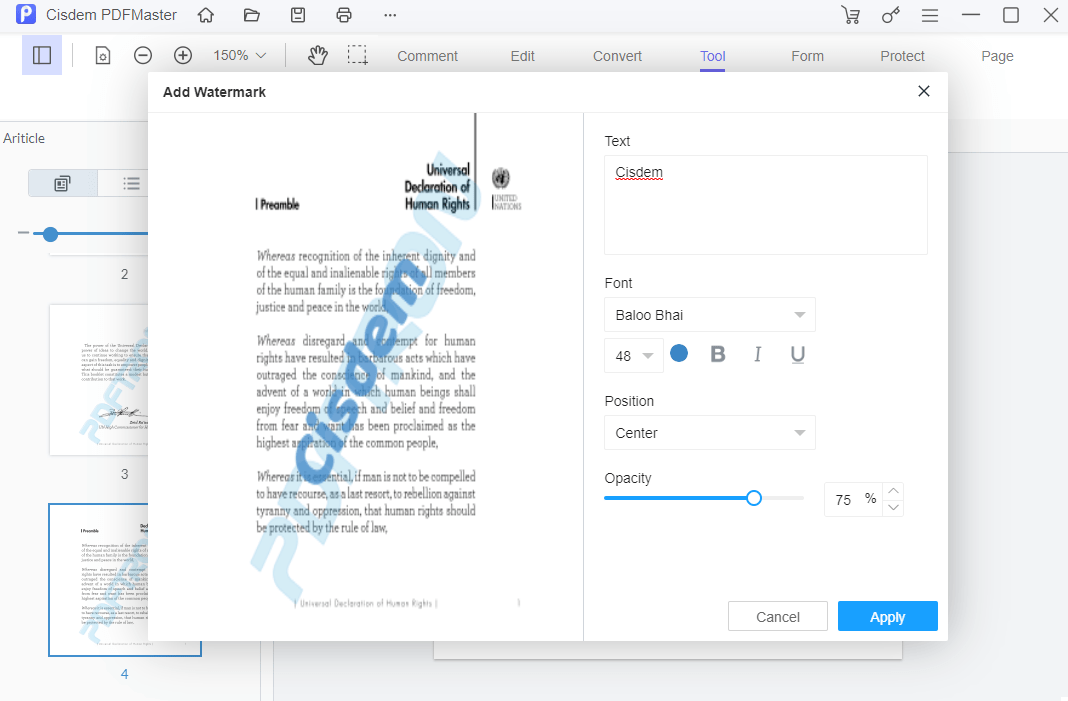
Task: Click the Save disk icon
Action: [x=298, y=15]
